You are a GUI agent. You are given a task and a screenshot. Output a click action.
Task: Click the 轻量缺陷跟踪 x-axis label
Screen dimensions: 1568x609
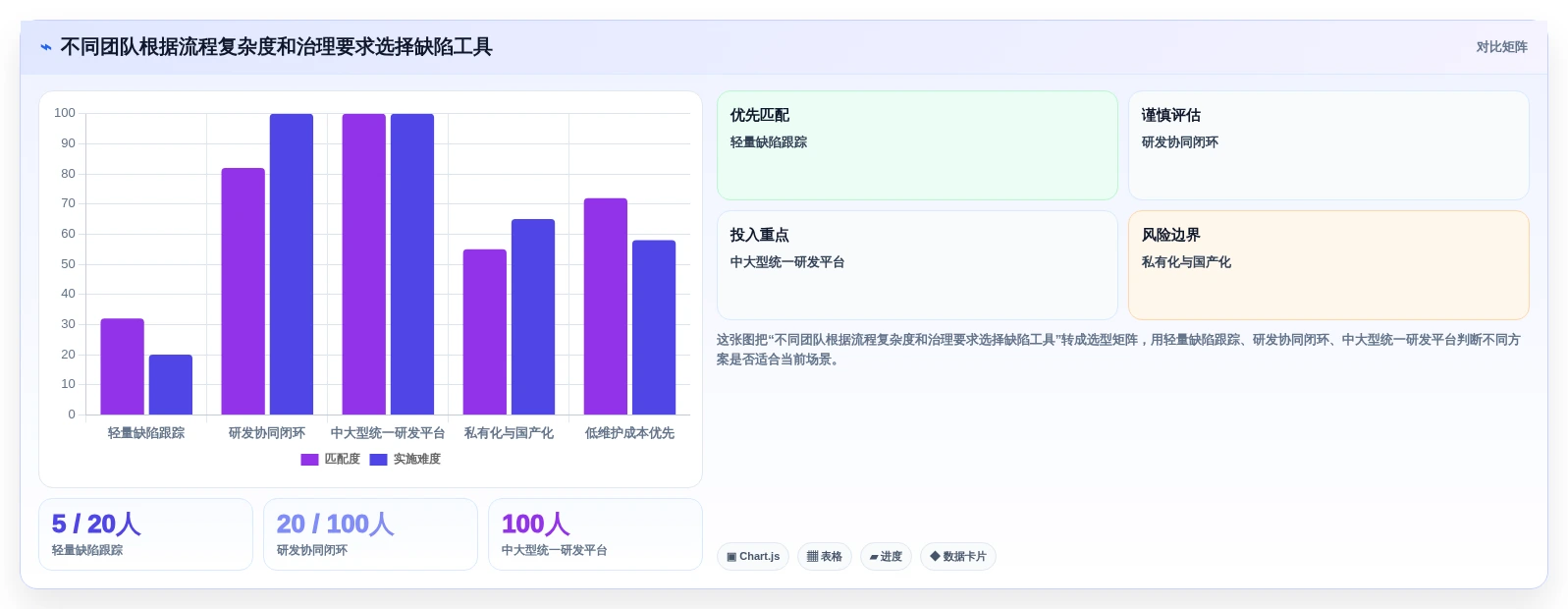146,433
